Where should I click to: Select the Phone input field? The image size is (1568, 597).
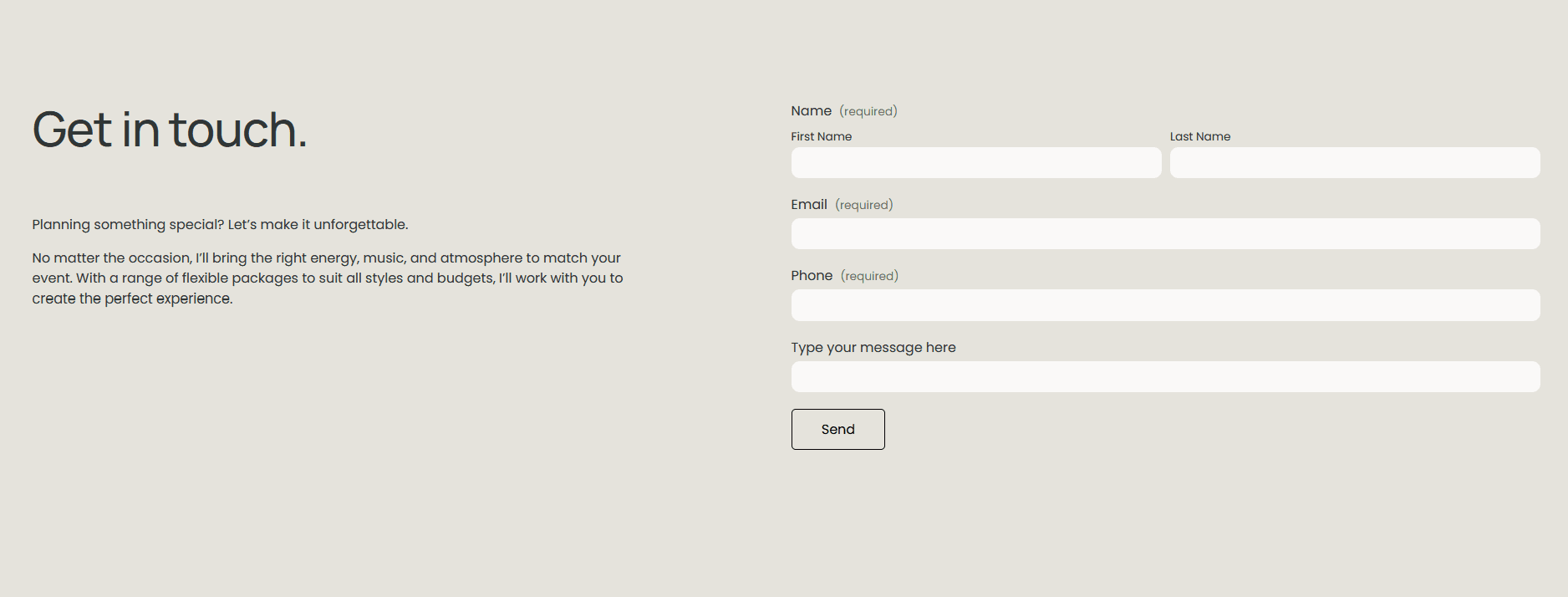pyautogui.click(x=1165, y=305)
